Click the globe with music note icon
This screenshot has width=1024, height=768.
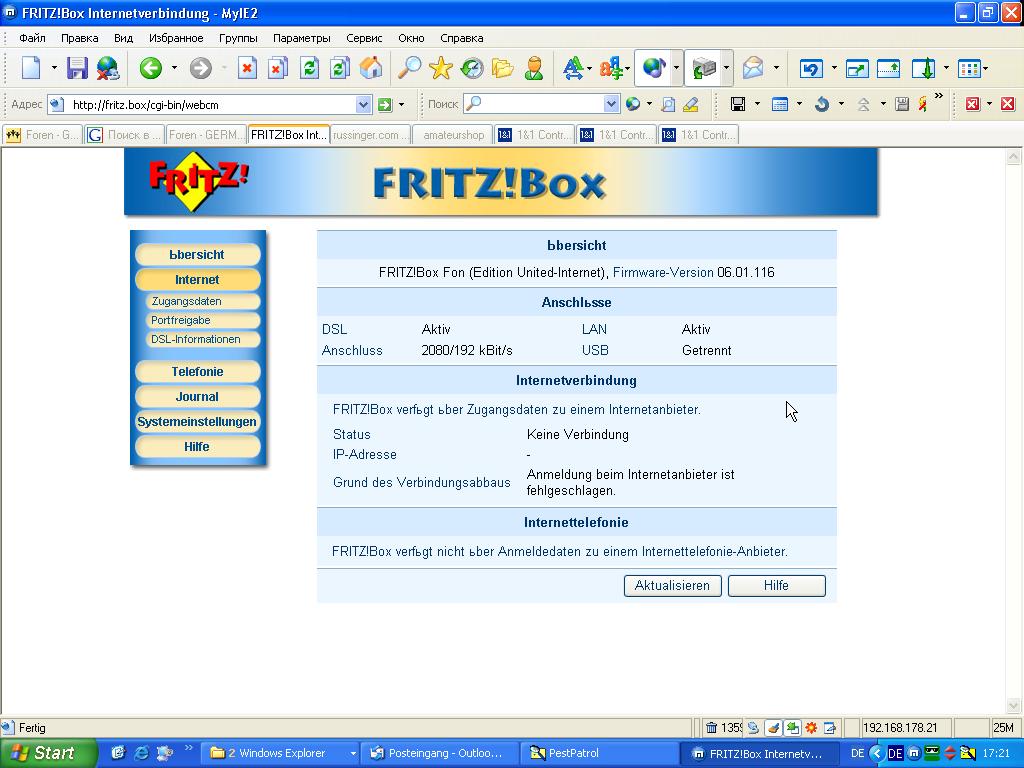(x=654, y=67)
